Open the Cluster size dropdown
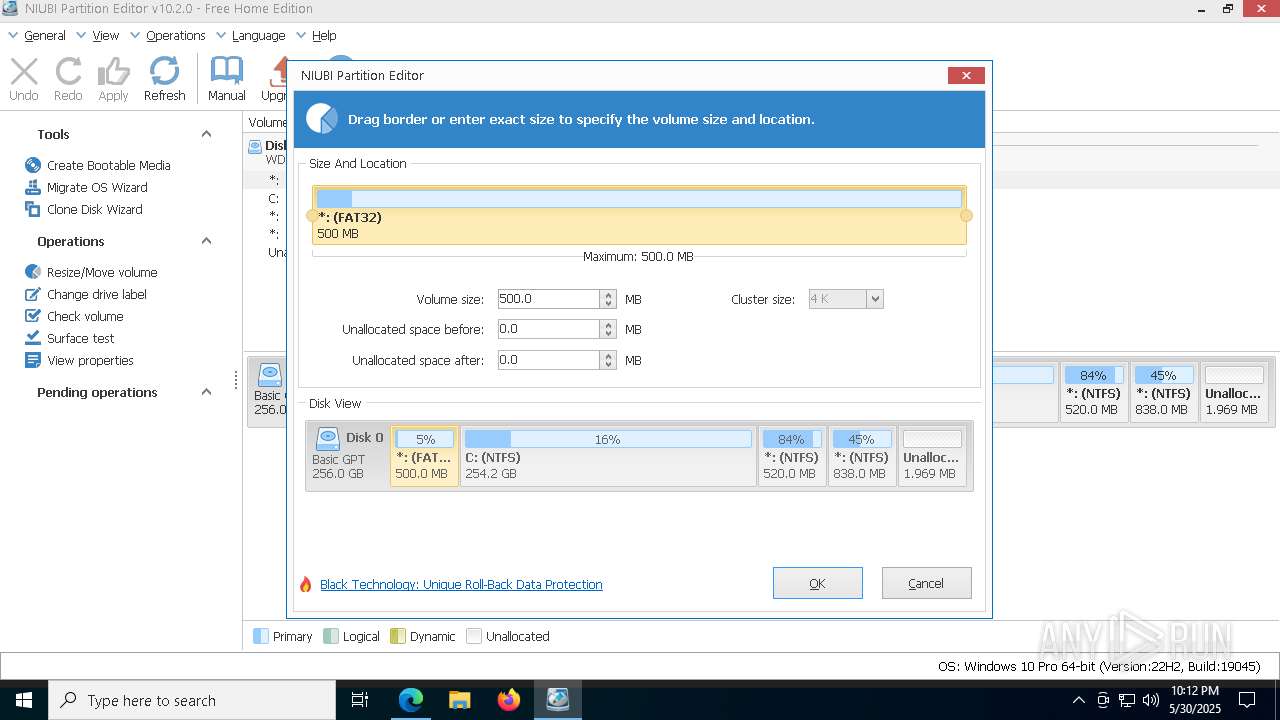 click(x=875, y=299)
